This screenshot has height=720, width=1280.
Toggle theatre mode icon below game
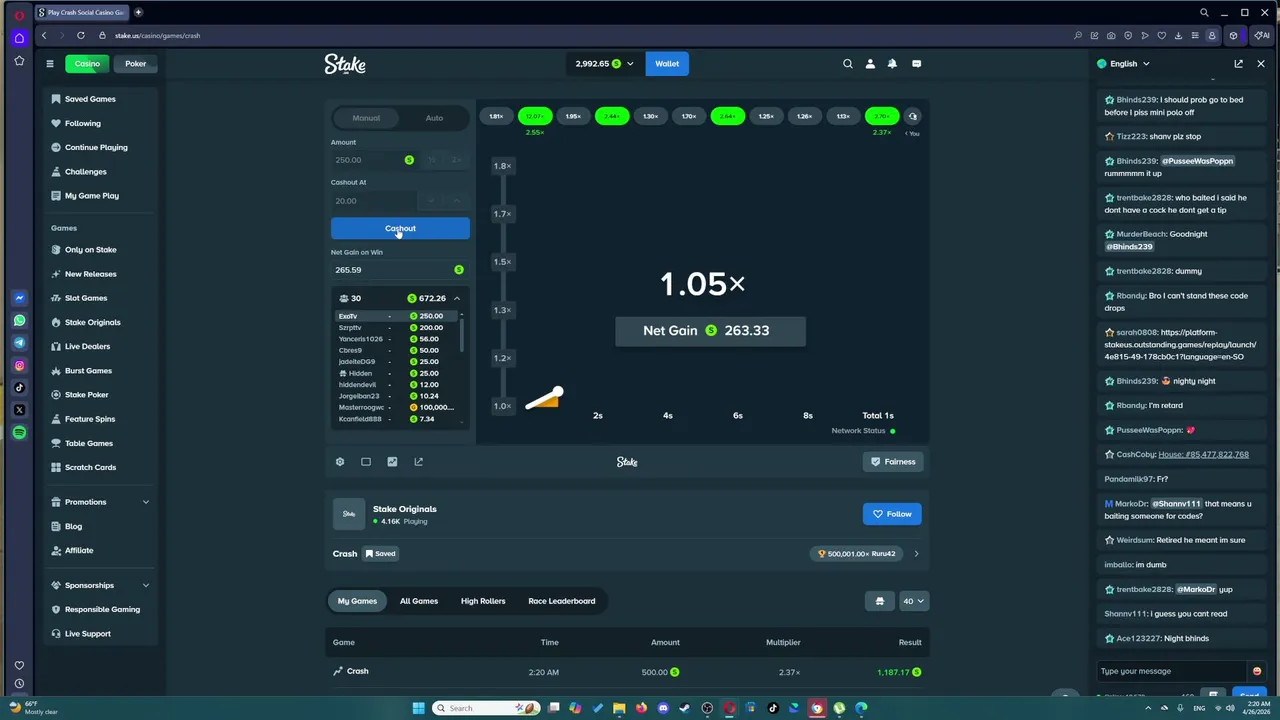tap(366, 462)
